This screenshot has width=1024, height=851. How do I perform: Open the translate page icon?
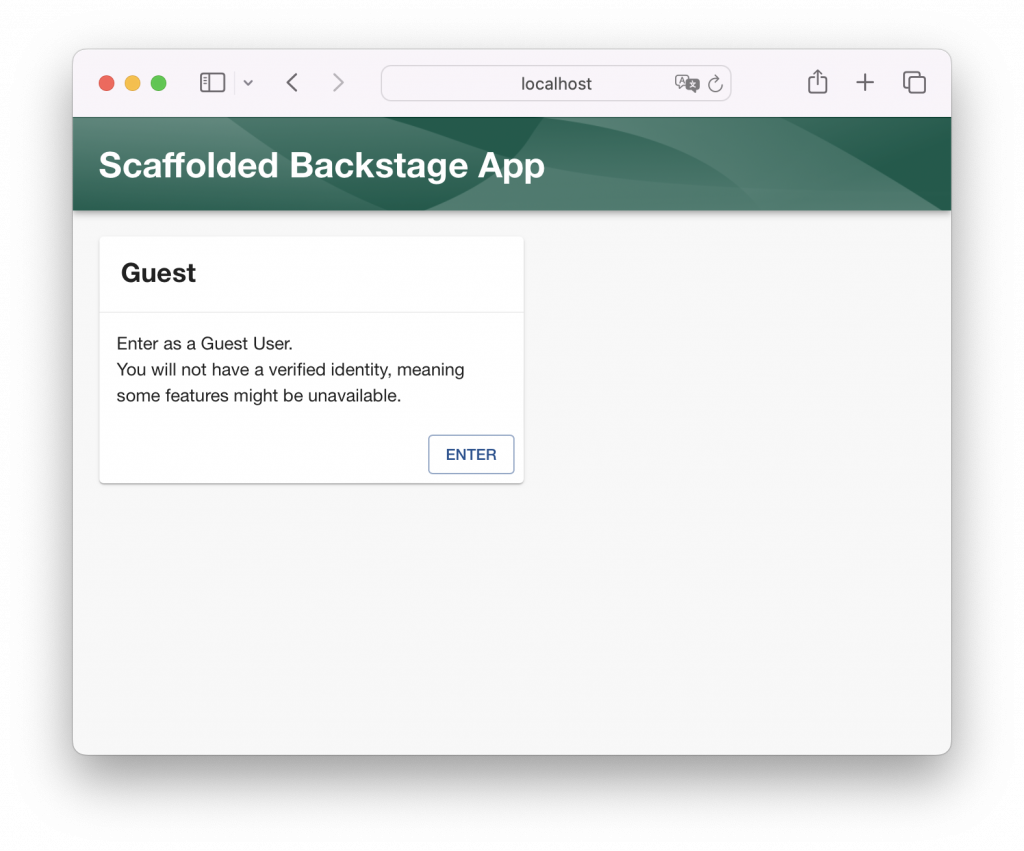pos(686,84)
